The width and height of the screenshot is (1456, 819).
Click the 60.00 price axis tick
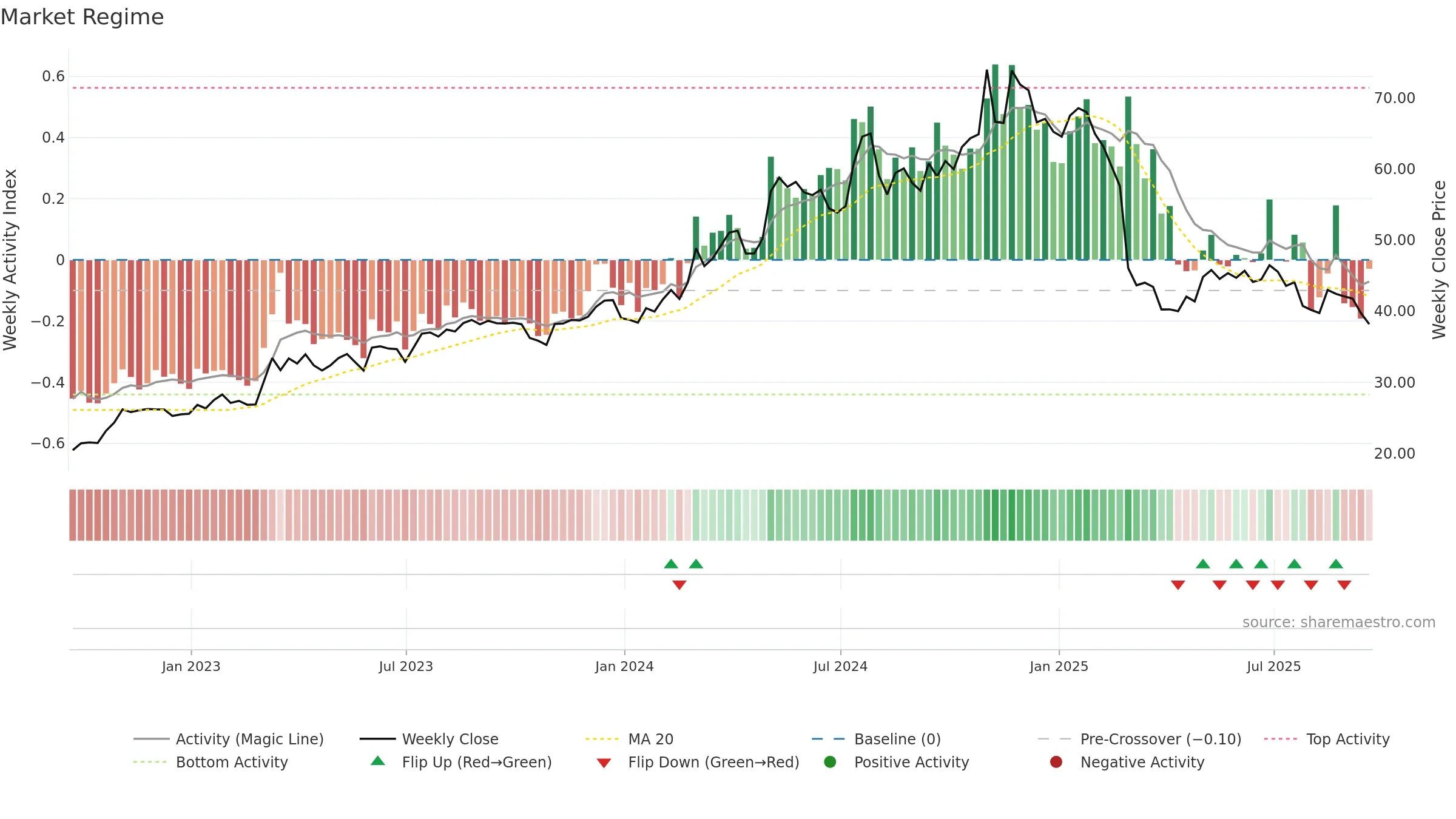click(x=1394, y=169)
